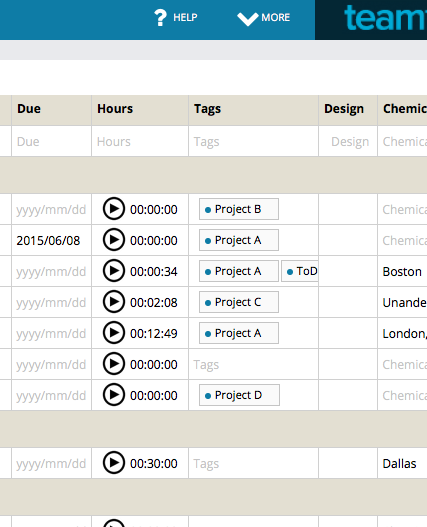427x527 pixels.
Task: Start the timer showing 00:30:00
Action: click(x=114, y=463)
